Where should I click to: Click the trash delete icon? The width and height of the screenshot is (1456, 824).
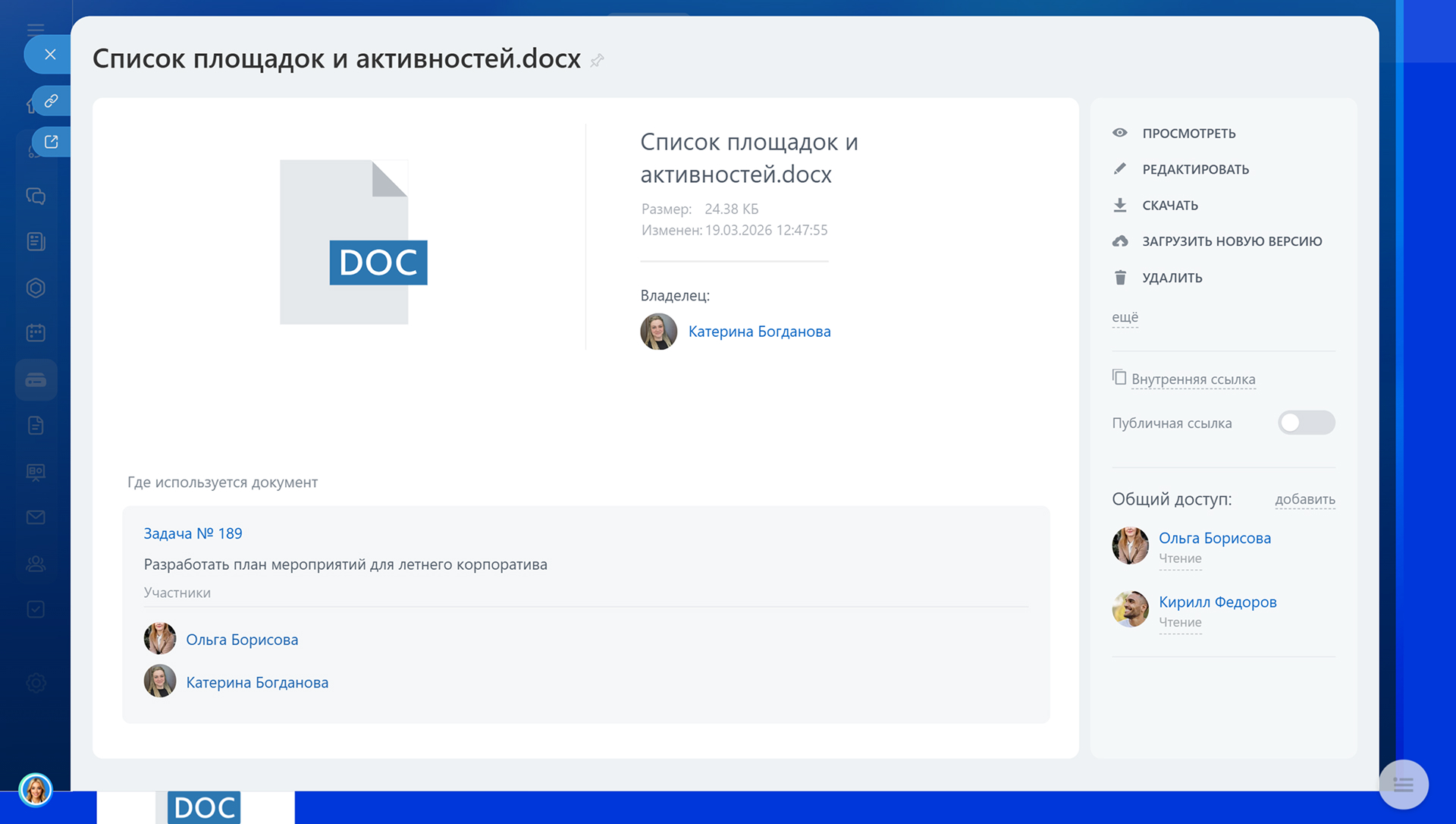click(1119, 278)
